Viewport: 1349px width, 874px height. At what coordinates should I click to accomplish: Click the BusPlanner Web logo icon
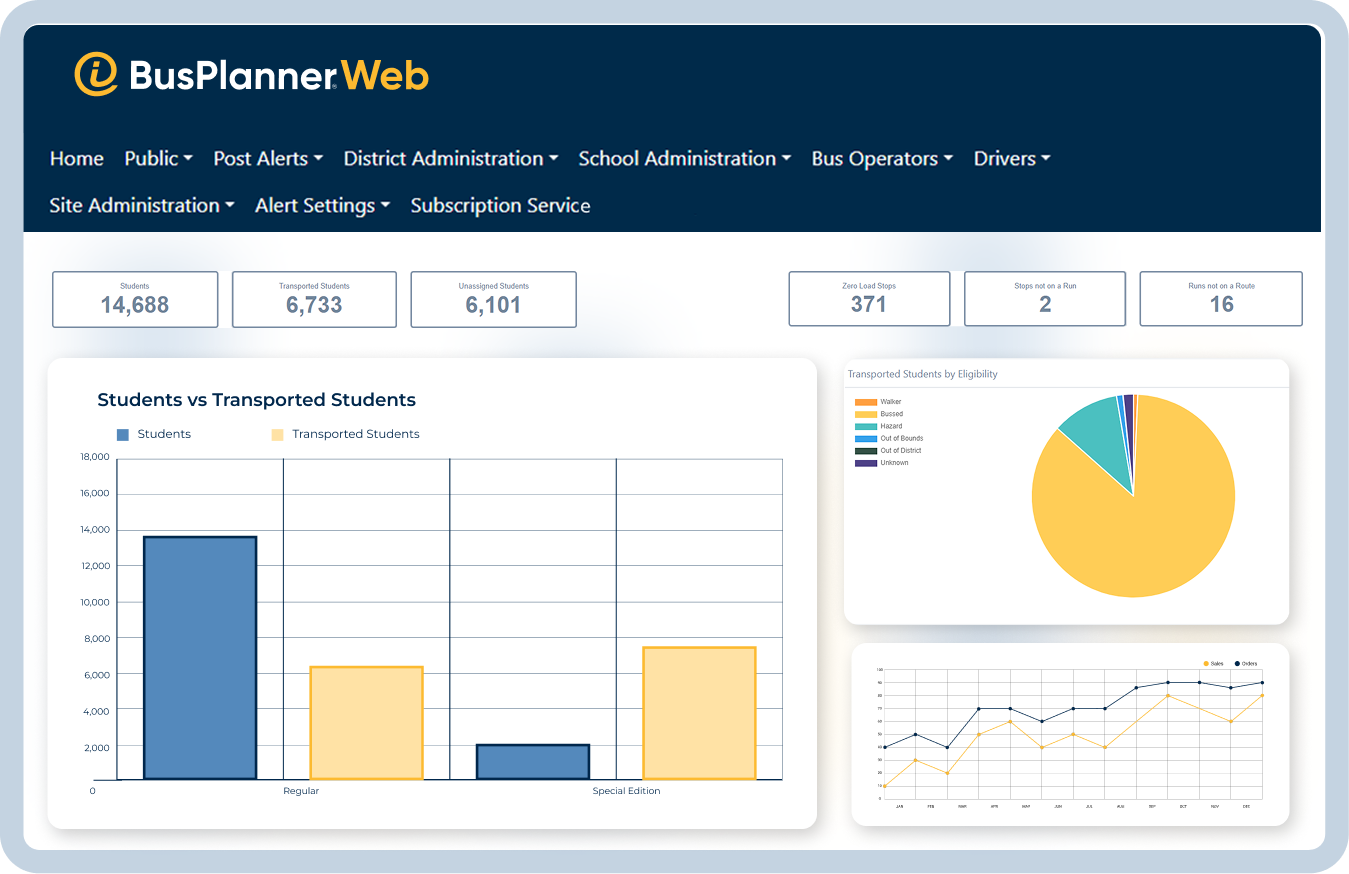tap(96, 75)
